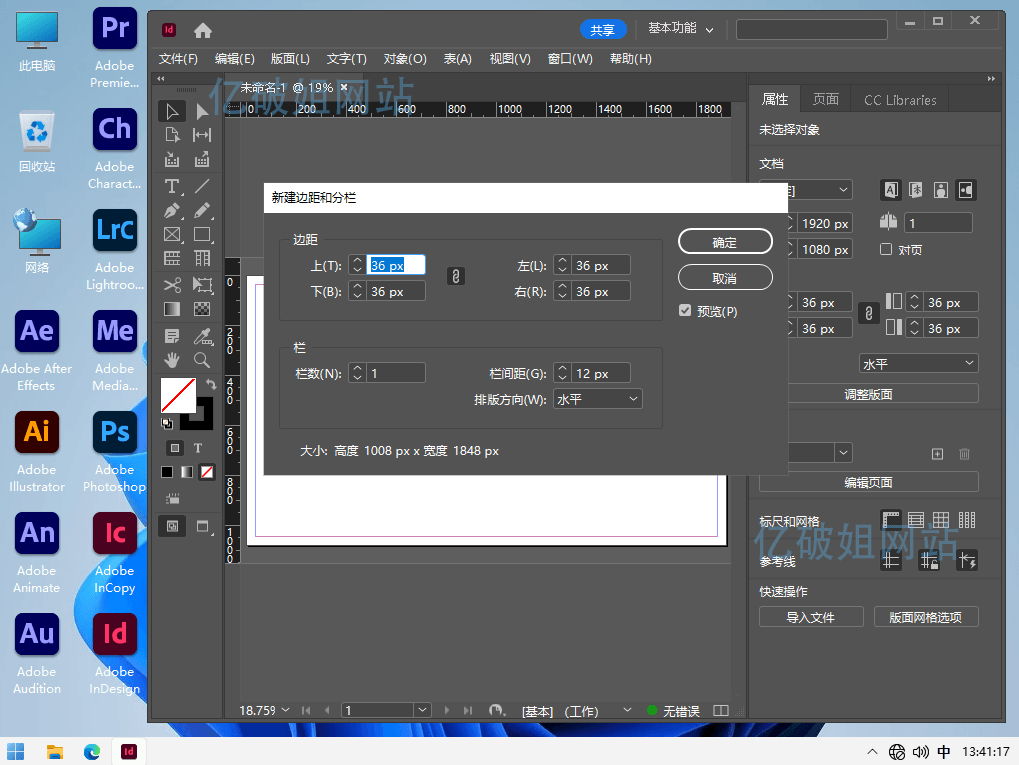Viewport: 1019px width, 765px height.
Task: Select the Pencil tool
Action: [202, 211]
